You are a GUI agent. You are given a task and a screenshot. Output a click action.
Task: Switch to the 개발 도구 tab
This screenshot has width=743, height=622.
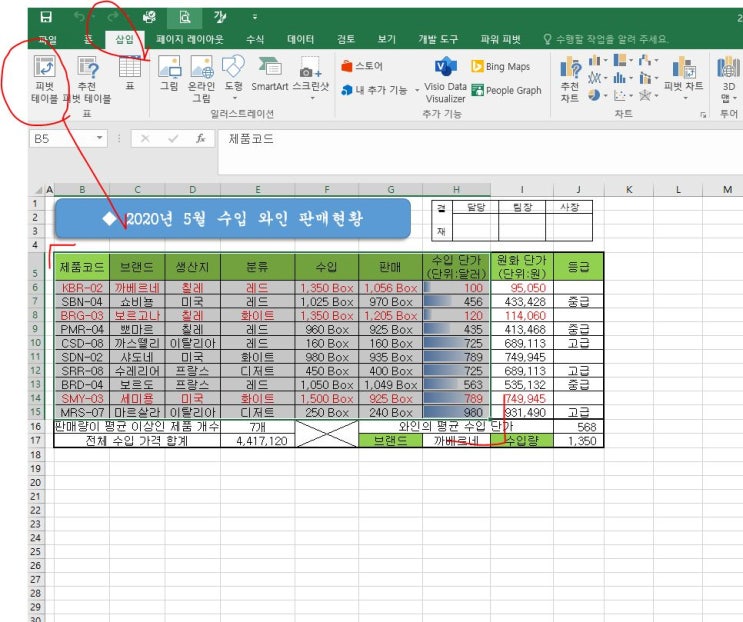pyautogui.click(x=438, y=39)
